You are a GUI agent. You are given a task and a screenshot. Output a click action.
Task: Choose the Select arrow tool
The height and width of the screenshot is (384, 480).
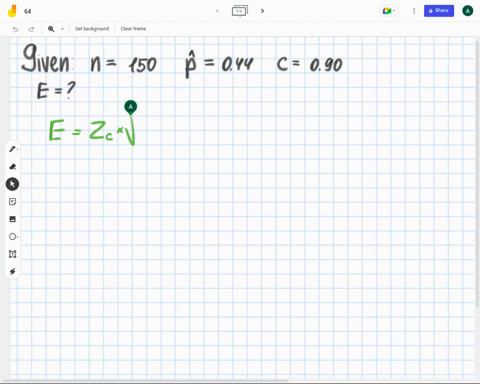(12, 184)
